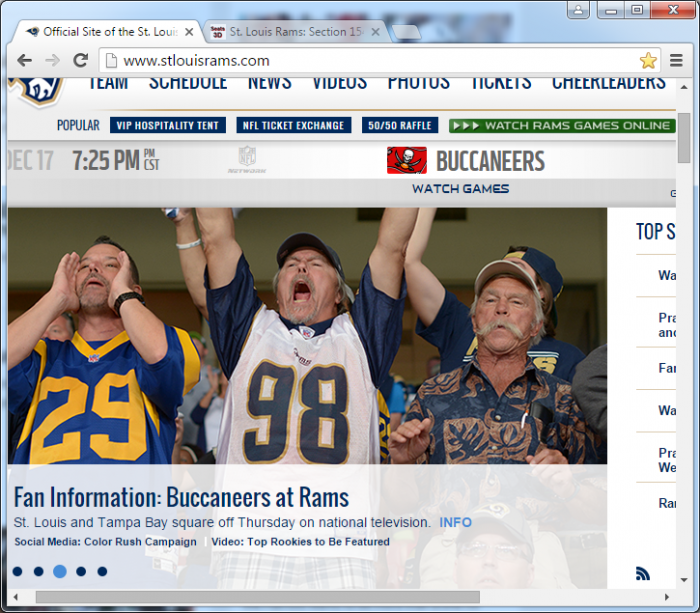Open the Chrome hamburger menu
Image resolution: width=700 pixels, height=613 pixels.
(x=676, y=60)
